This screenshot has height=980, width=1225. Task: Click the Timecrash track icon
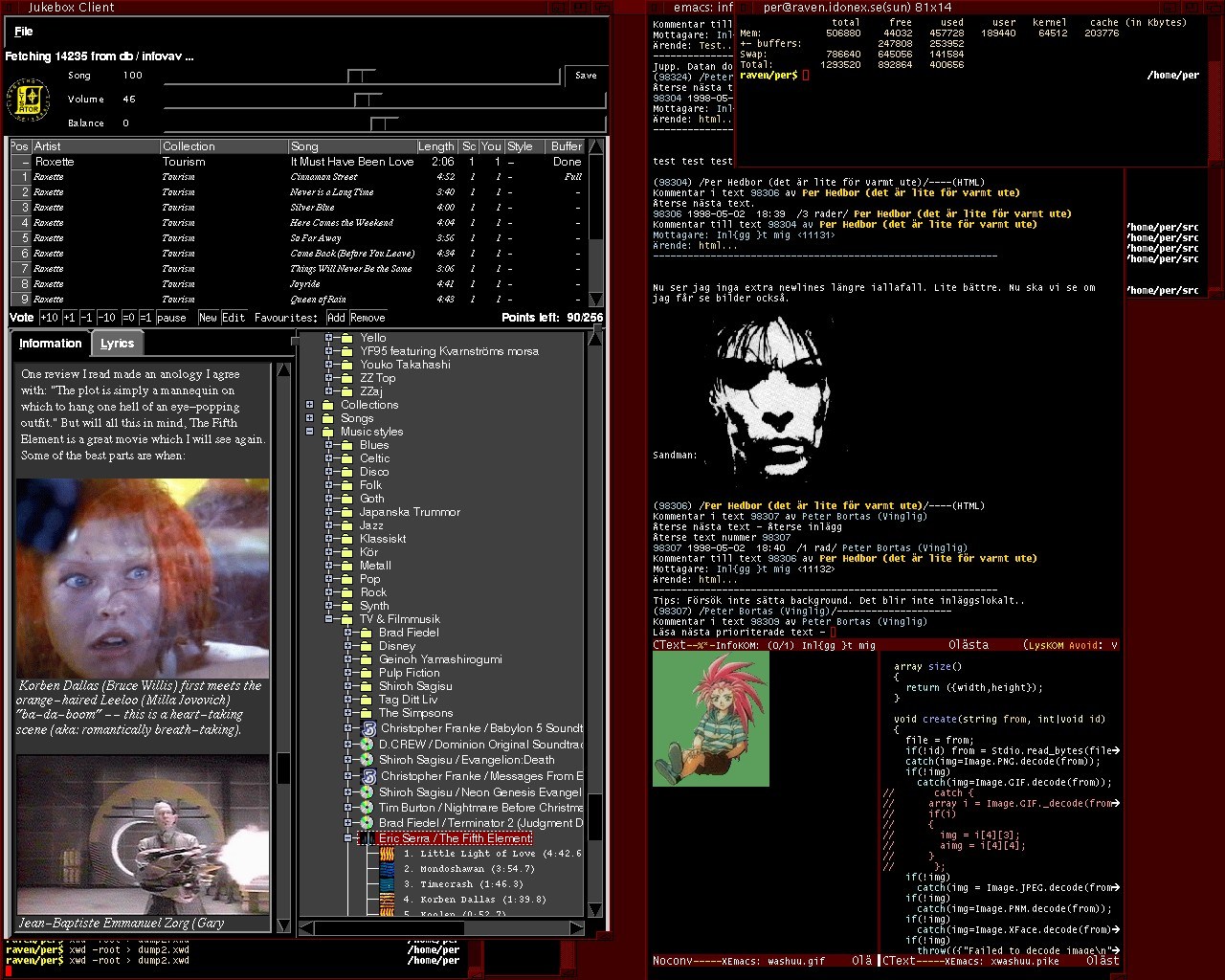(387, 884)
